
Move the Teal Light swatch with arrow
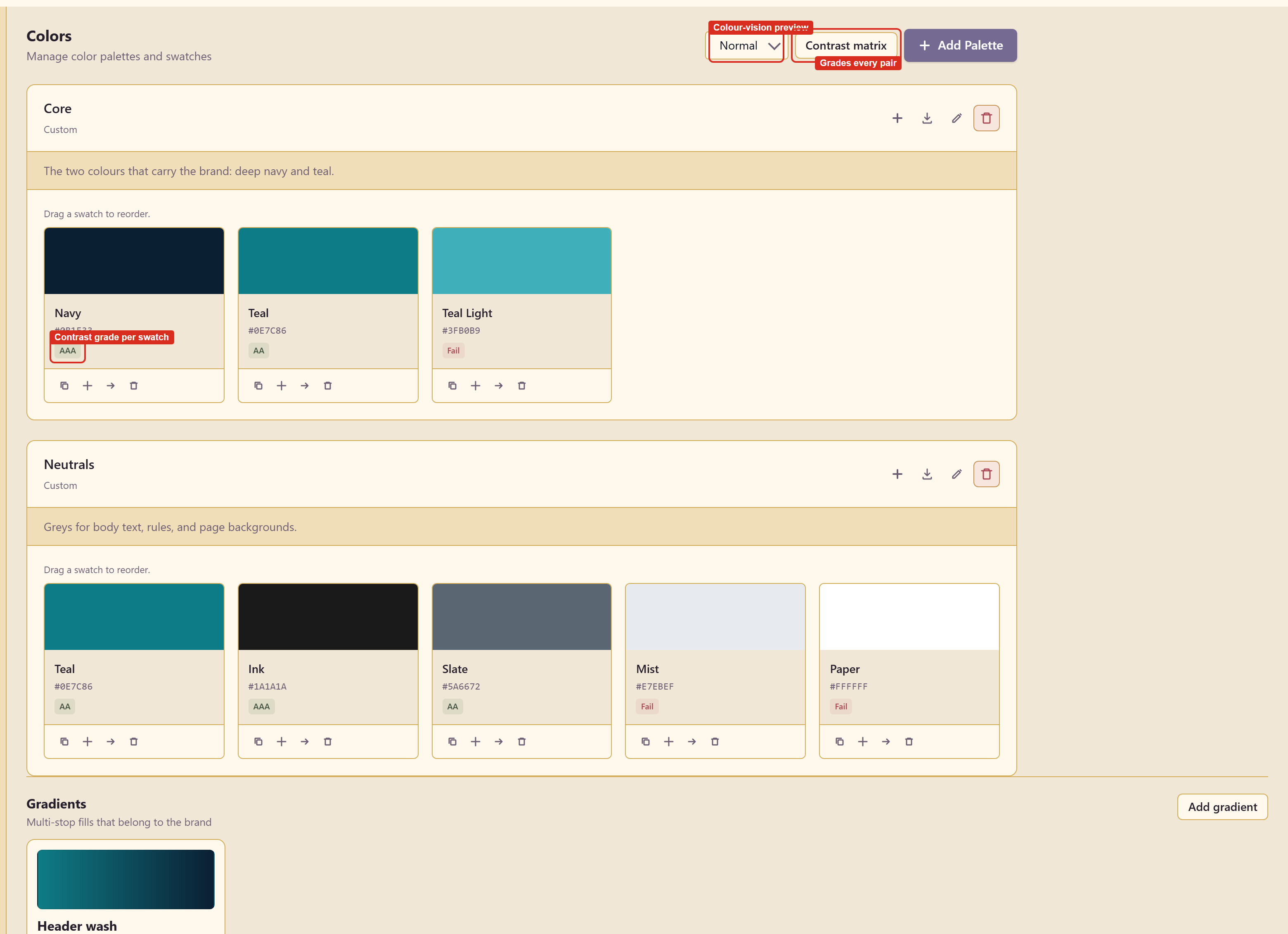pos(499,386)
